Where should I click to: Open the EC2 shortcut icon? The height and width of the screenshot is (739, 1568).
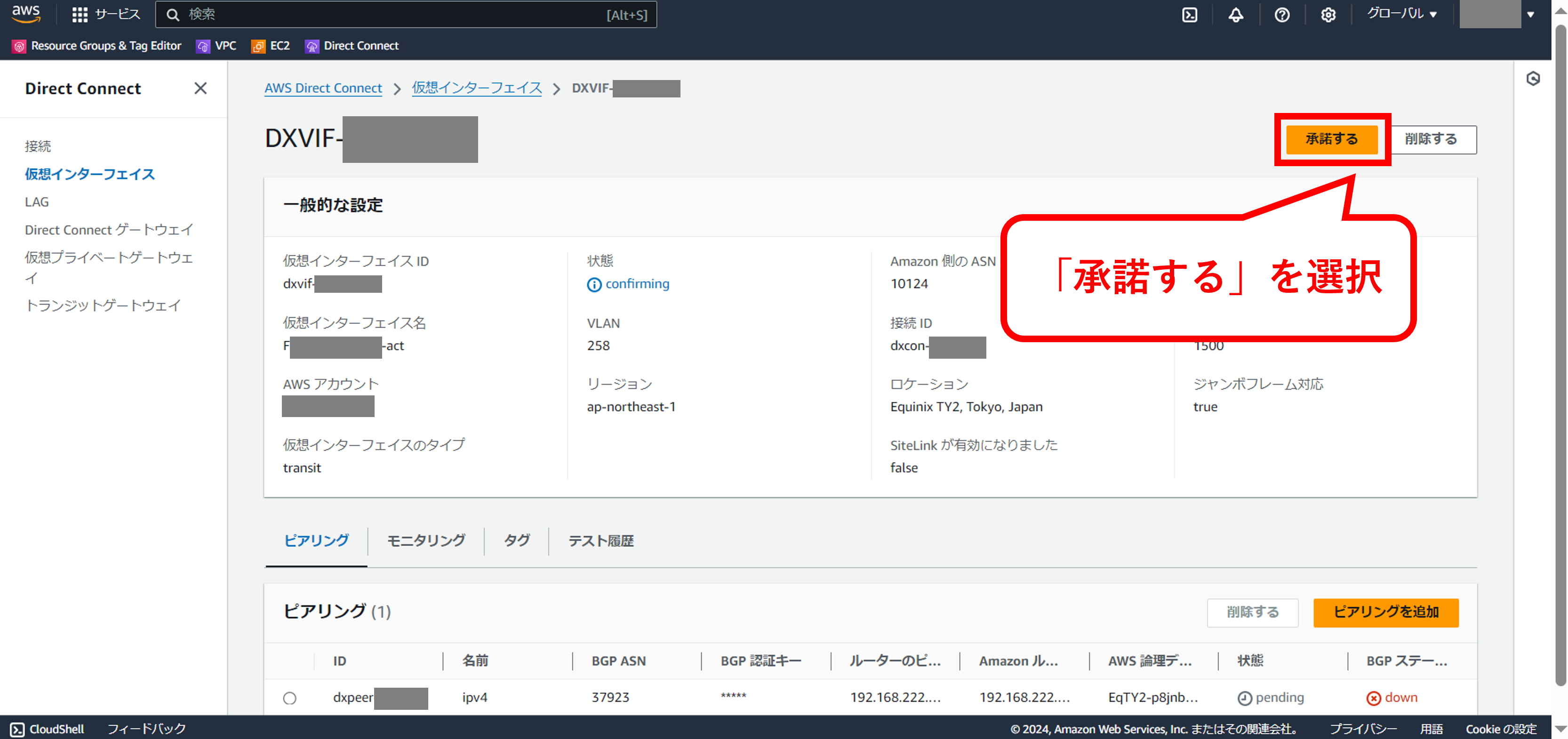tap(258, 46)
